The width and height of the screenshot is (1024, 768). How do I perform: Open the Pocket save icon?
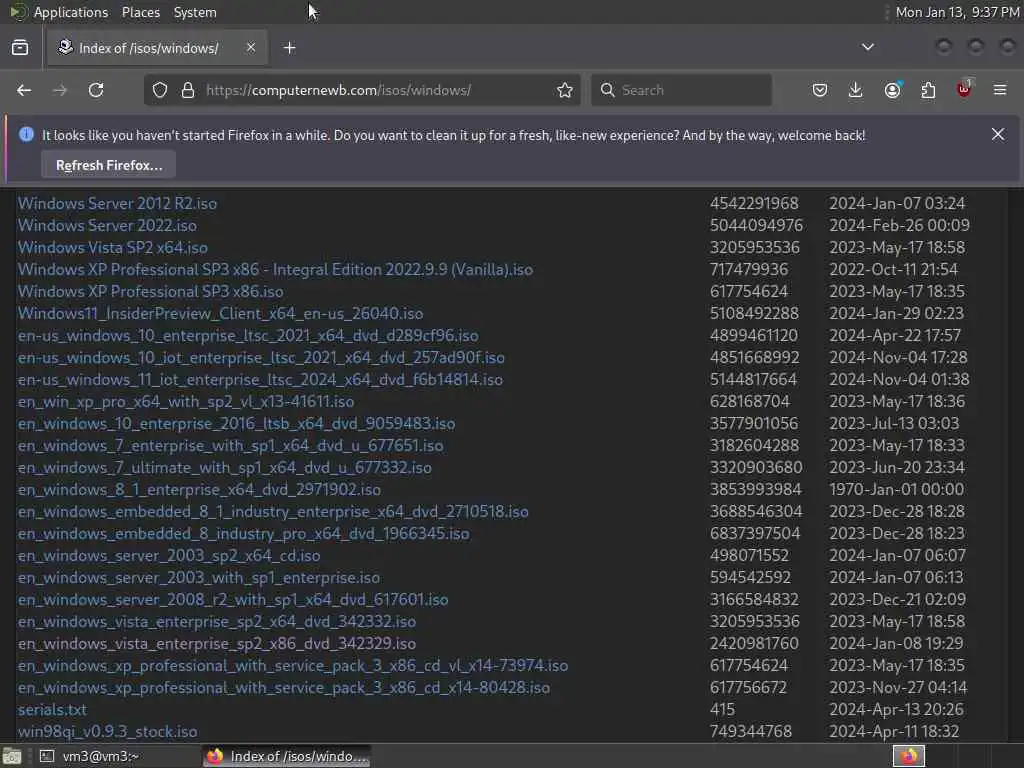pos(820,90)
